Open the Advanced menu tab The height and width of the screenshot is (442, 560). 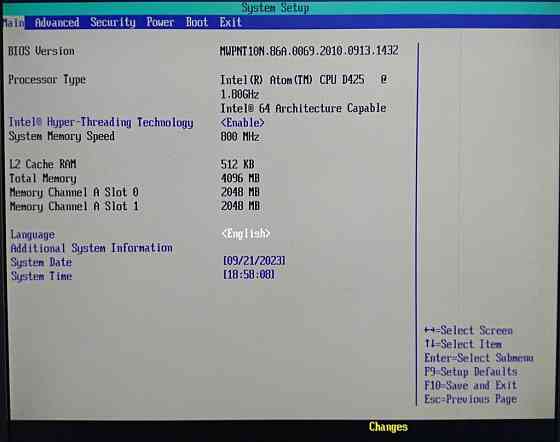(x=57, y=23)
